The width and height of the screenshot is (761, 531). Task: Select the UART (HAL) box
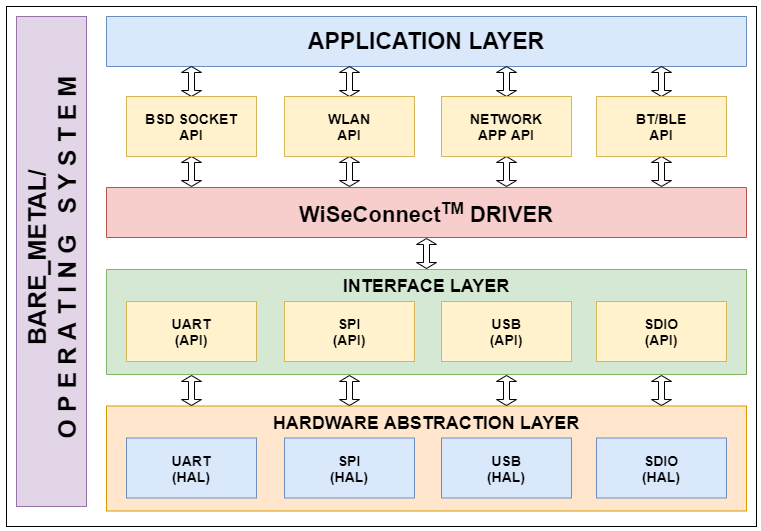click(x=191, y=469)
